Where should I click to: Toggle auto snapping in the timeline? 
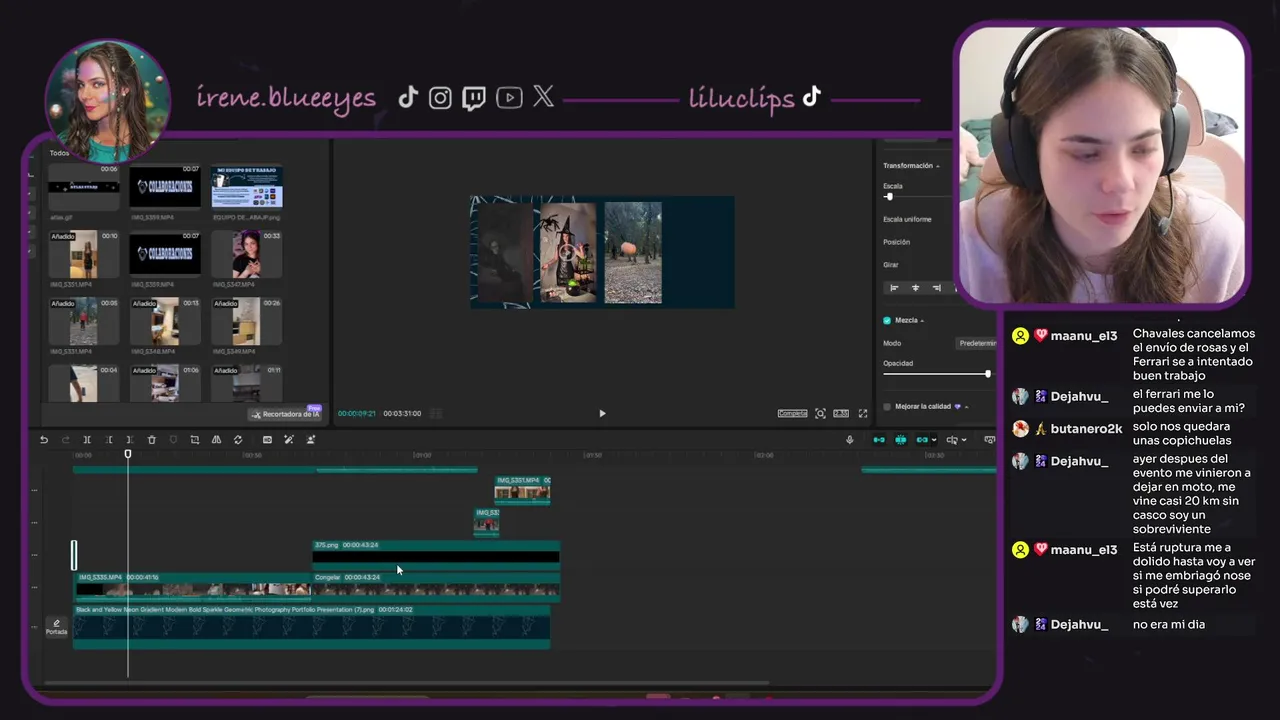click(901, 440)
